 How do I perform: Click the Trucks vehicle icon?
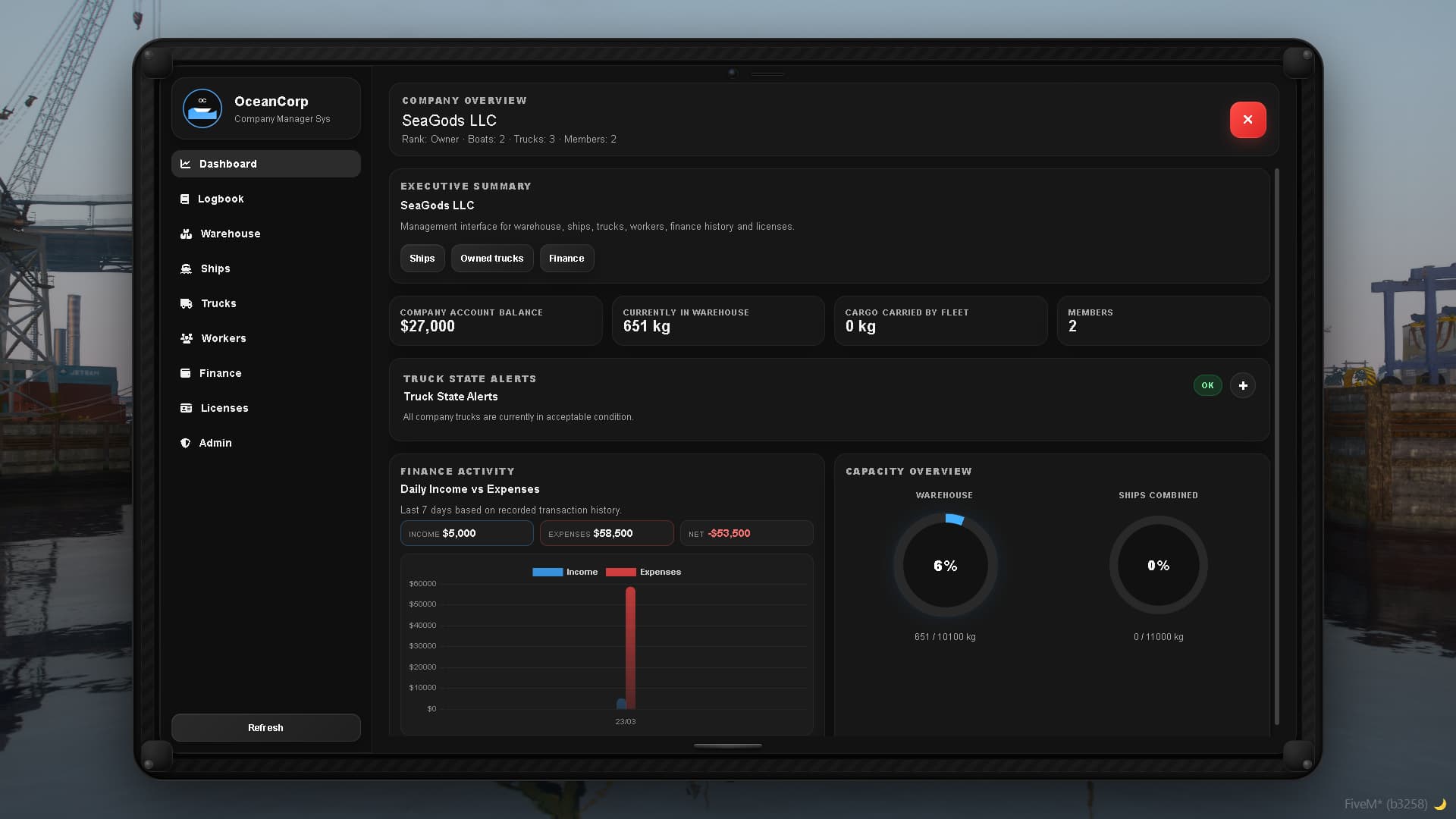pos(186,303)
